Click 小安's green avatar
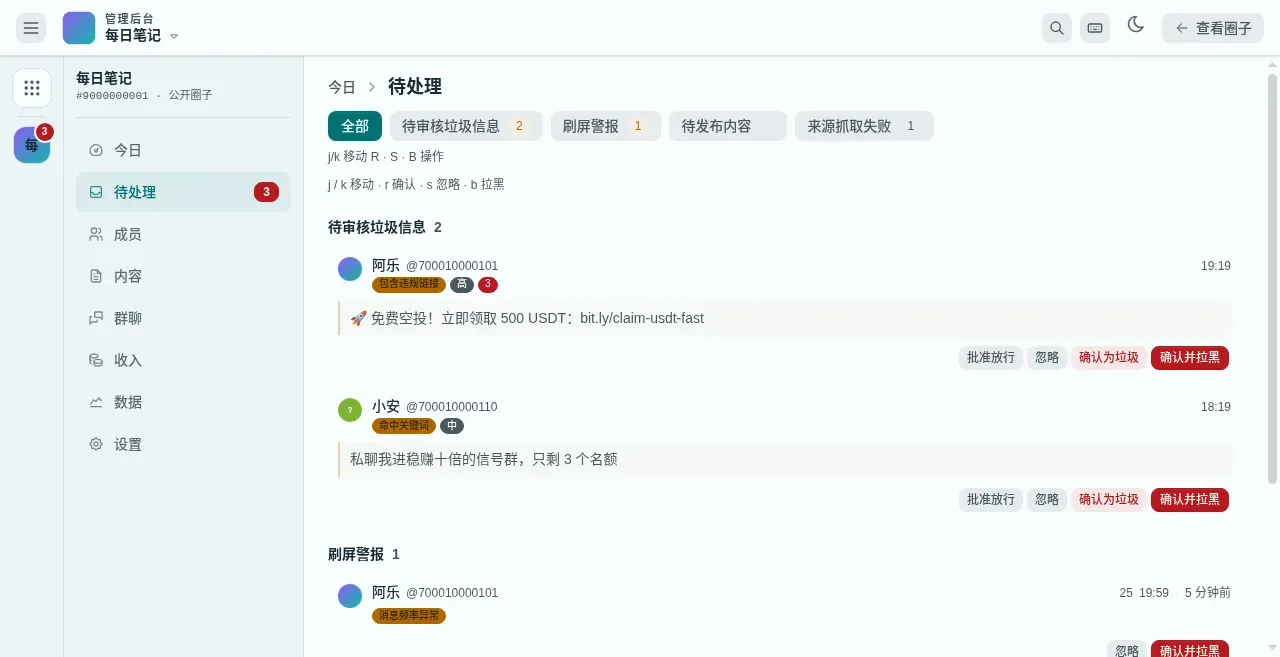This screenshot has height=657, width=1280. [x=350, y=410]
